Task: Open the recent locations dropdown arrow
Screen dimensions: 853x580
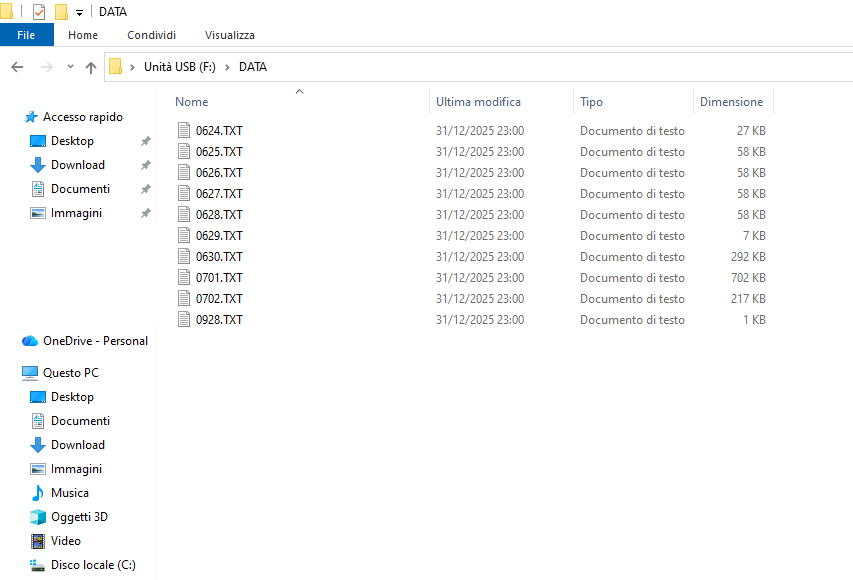Action: [70, 67]
